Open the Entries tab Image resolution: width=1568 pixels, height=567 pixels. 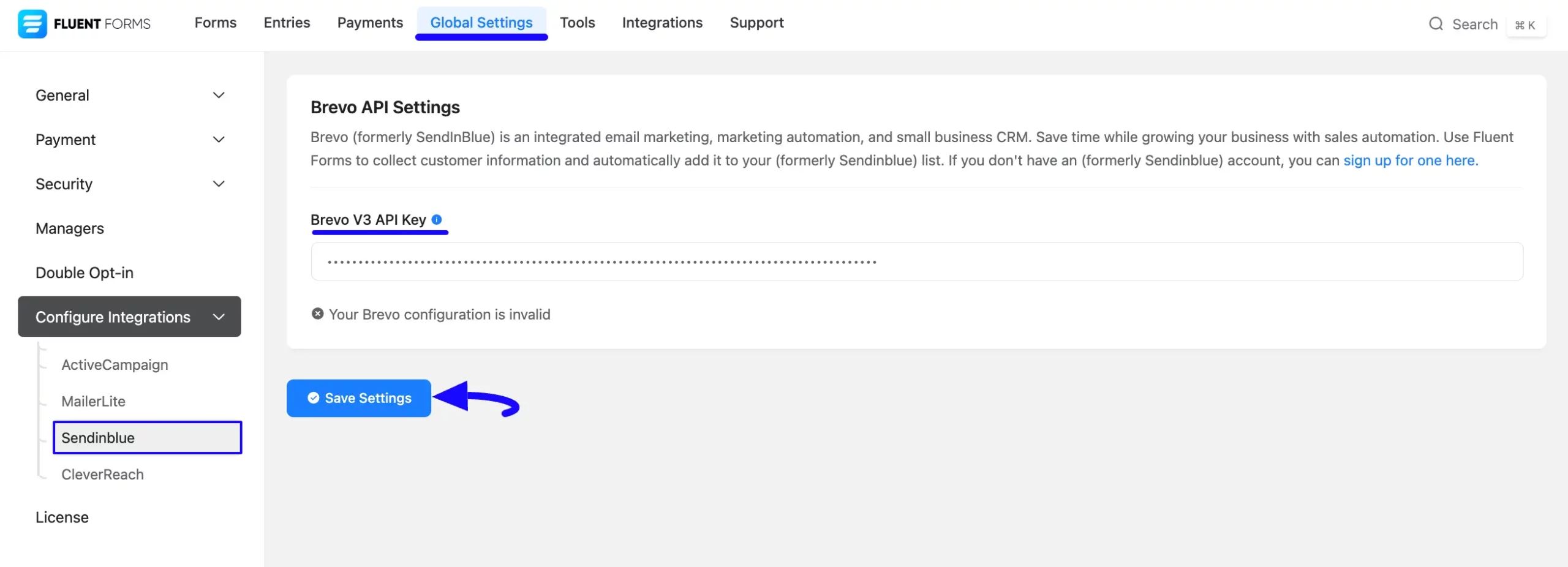287,23
